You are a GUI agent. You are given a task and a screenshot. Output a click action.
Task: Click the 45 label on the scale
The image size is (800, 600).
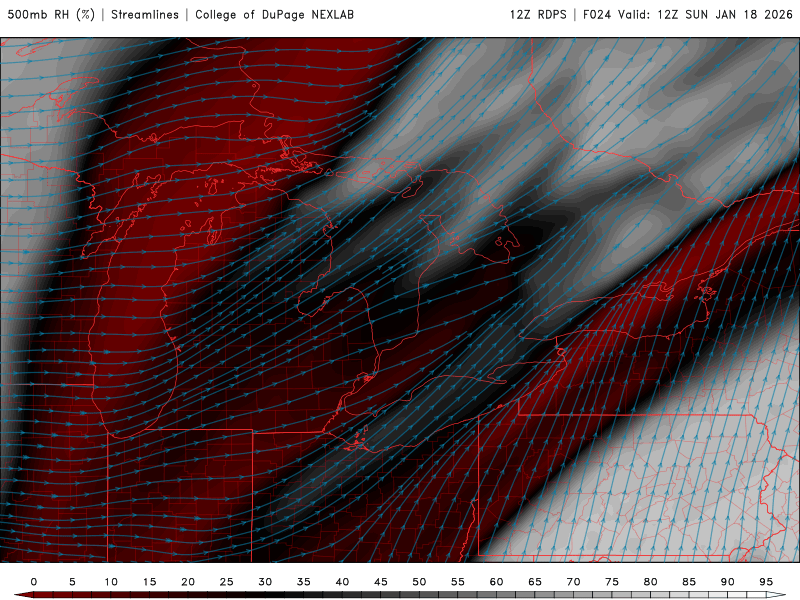click(x=381, y=582)
